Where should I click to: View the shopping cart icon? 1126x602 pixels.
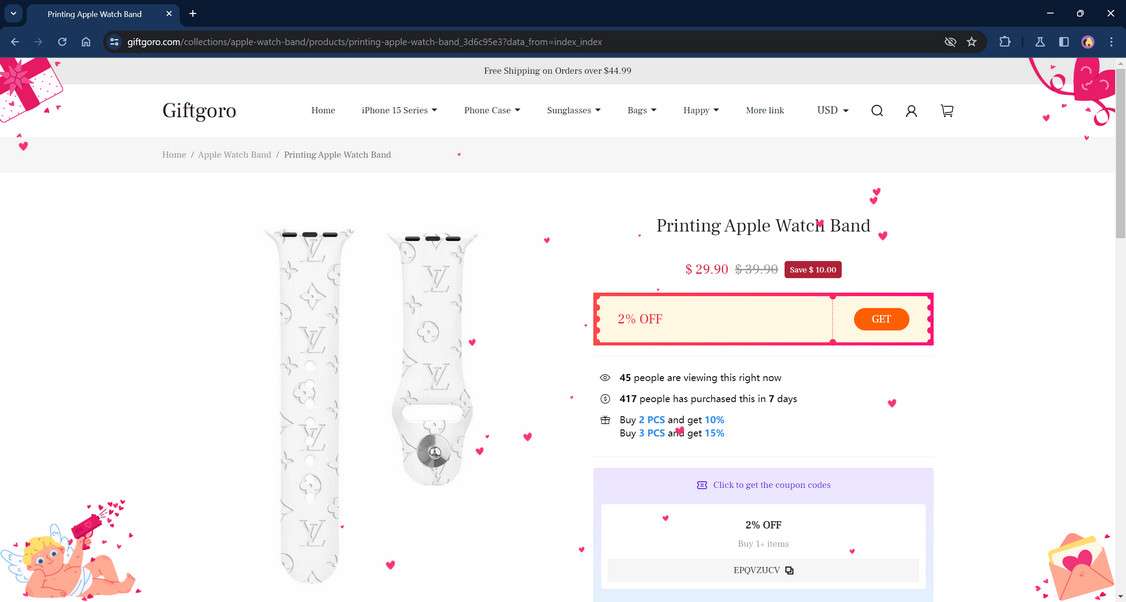tap(946, 110)
